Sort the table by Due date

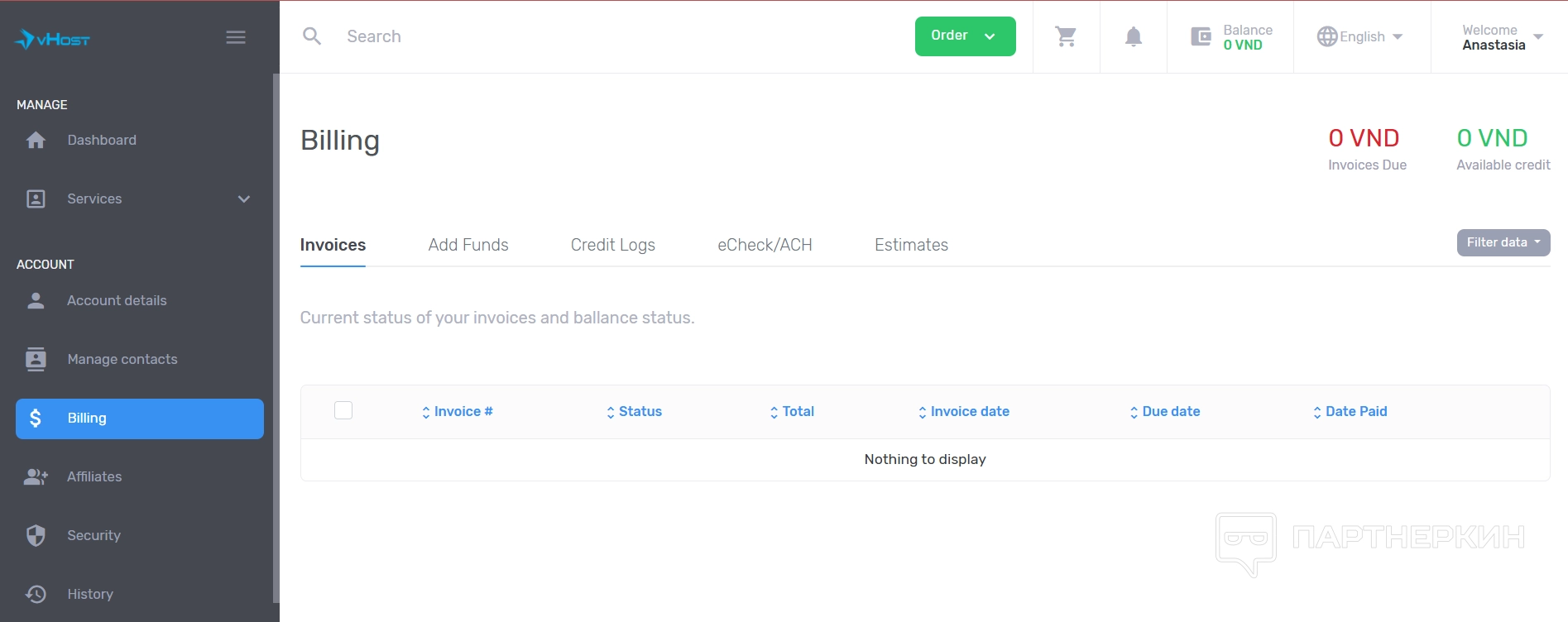(1164, 412)
